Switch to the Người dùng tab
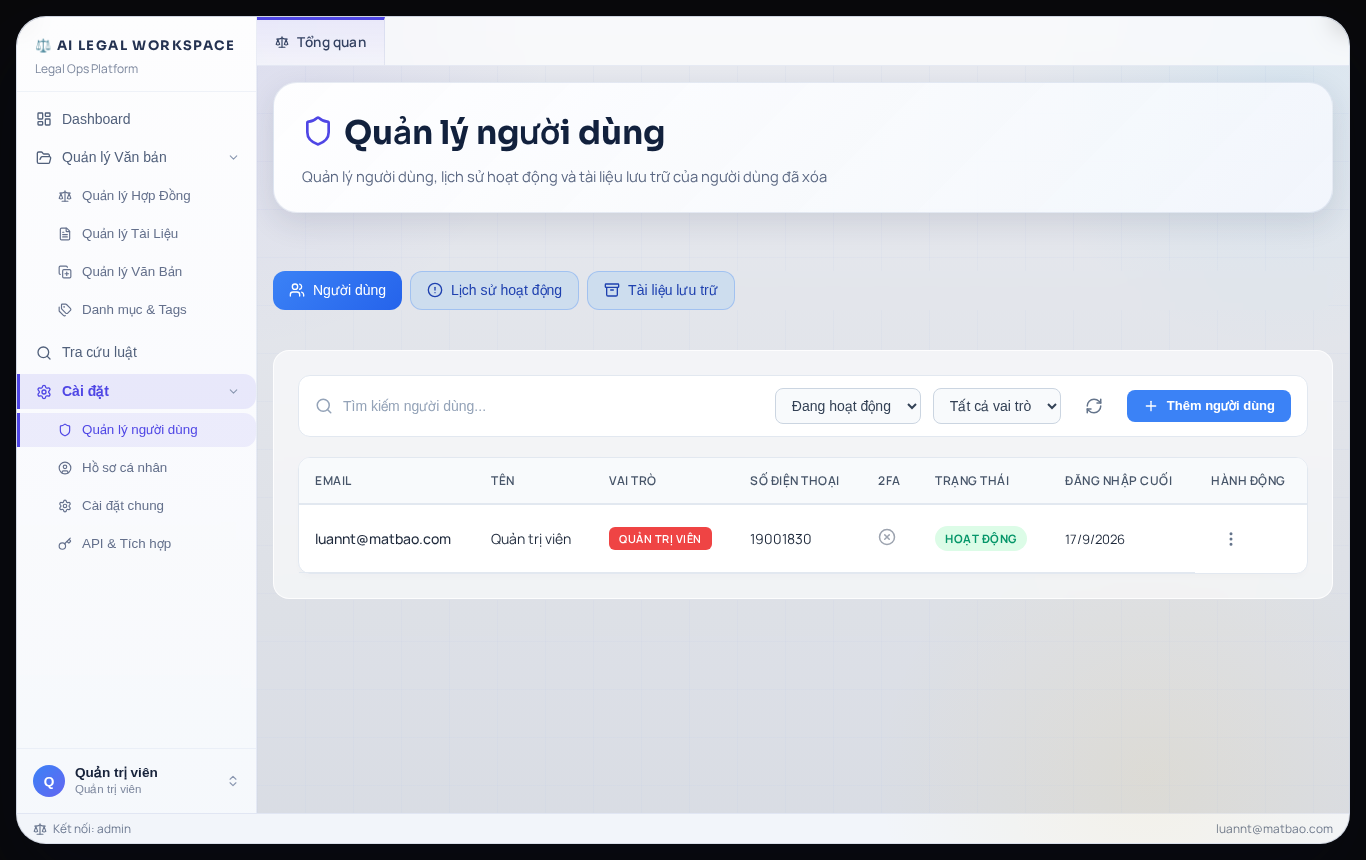 (x=337, y=290)
